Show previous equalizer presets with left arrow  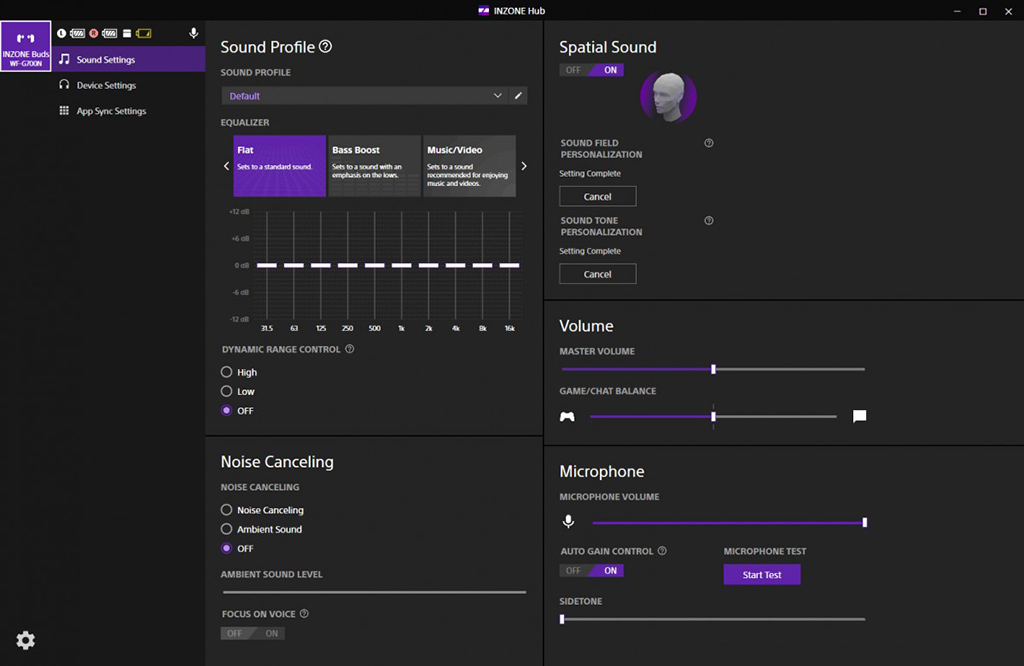227,166
